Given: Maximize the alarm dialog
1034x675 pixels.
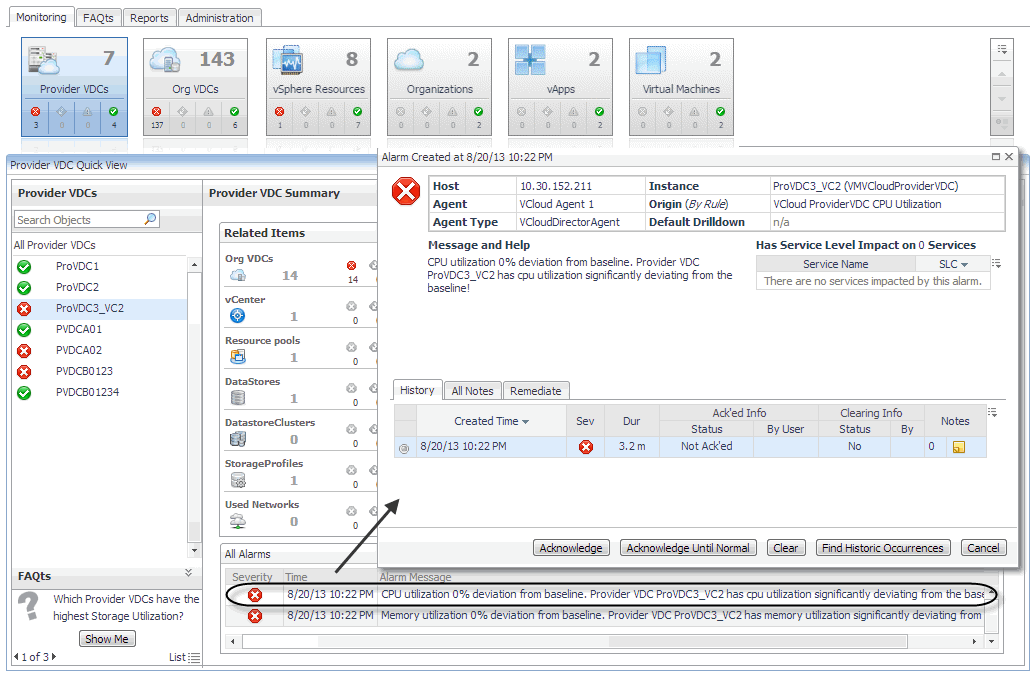Looking at the screenshot, I should click(x=996, y=157).
